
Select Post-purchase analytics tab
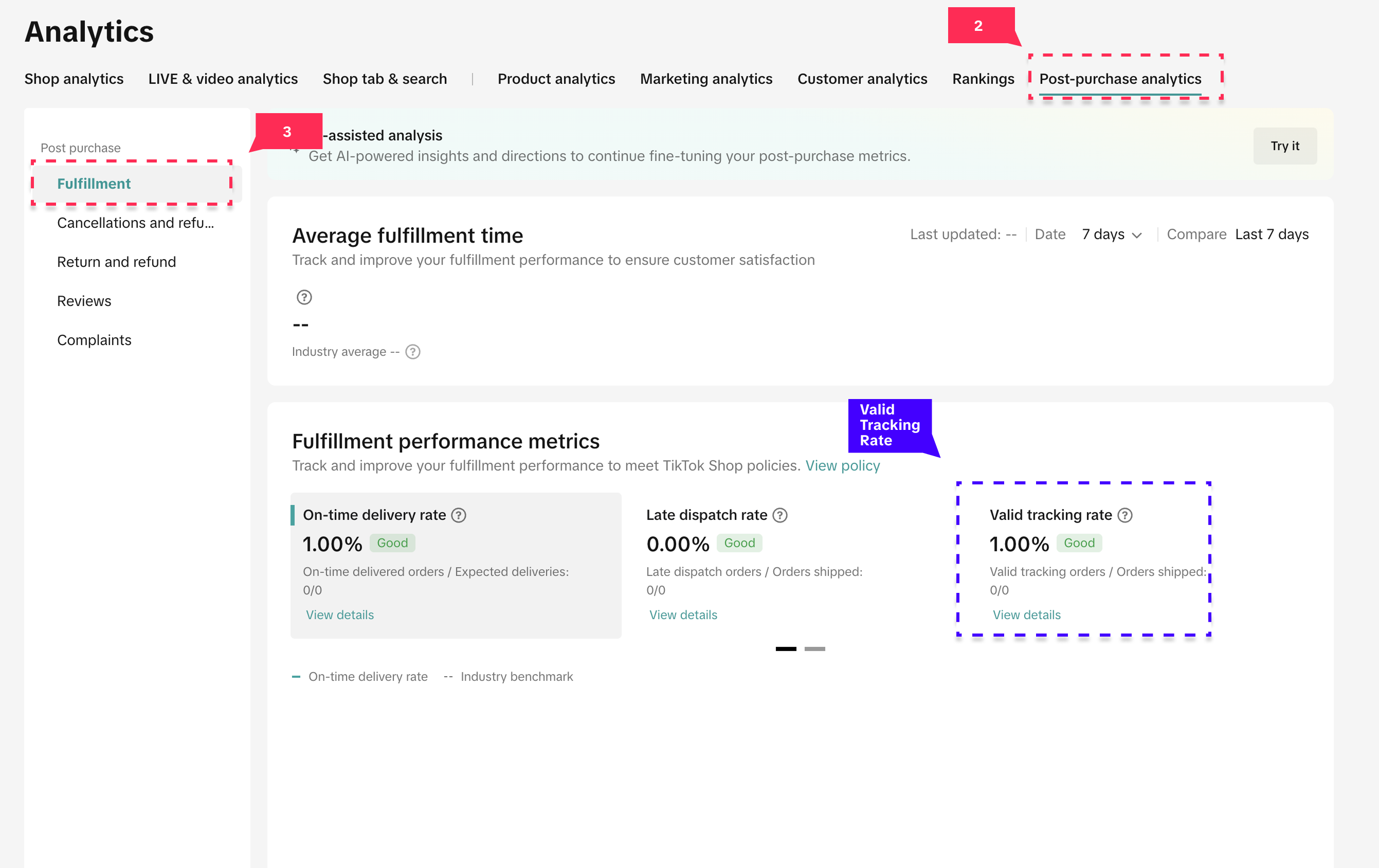1119,79
